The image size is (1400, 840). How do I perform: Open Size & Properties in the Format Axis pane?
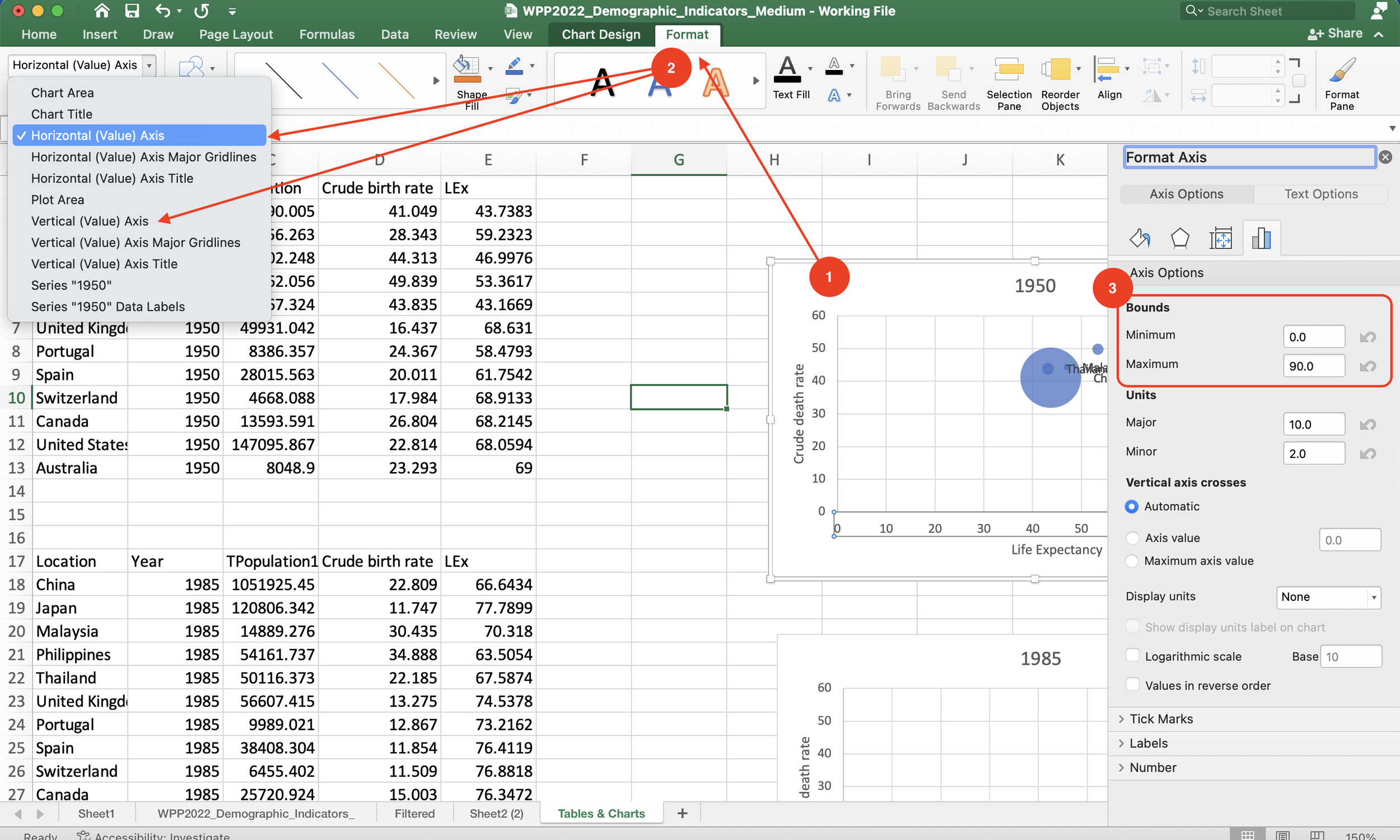(x=1221, y=238)
